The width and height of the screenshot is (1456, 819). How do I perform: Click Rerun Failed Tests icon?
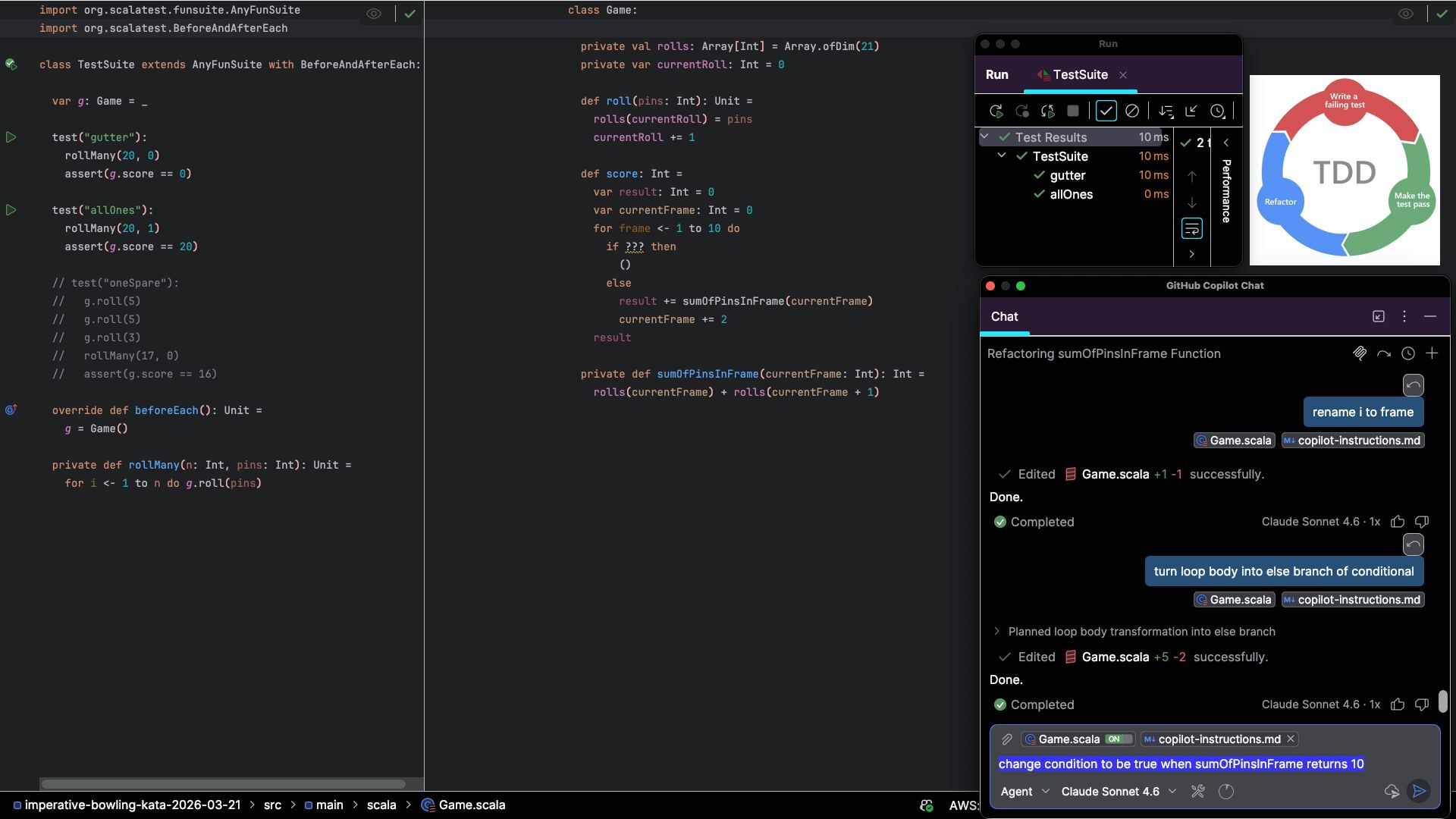tap(1022, 111)
